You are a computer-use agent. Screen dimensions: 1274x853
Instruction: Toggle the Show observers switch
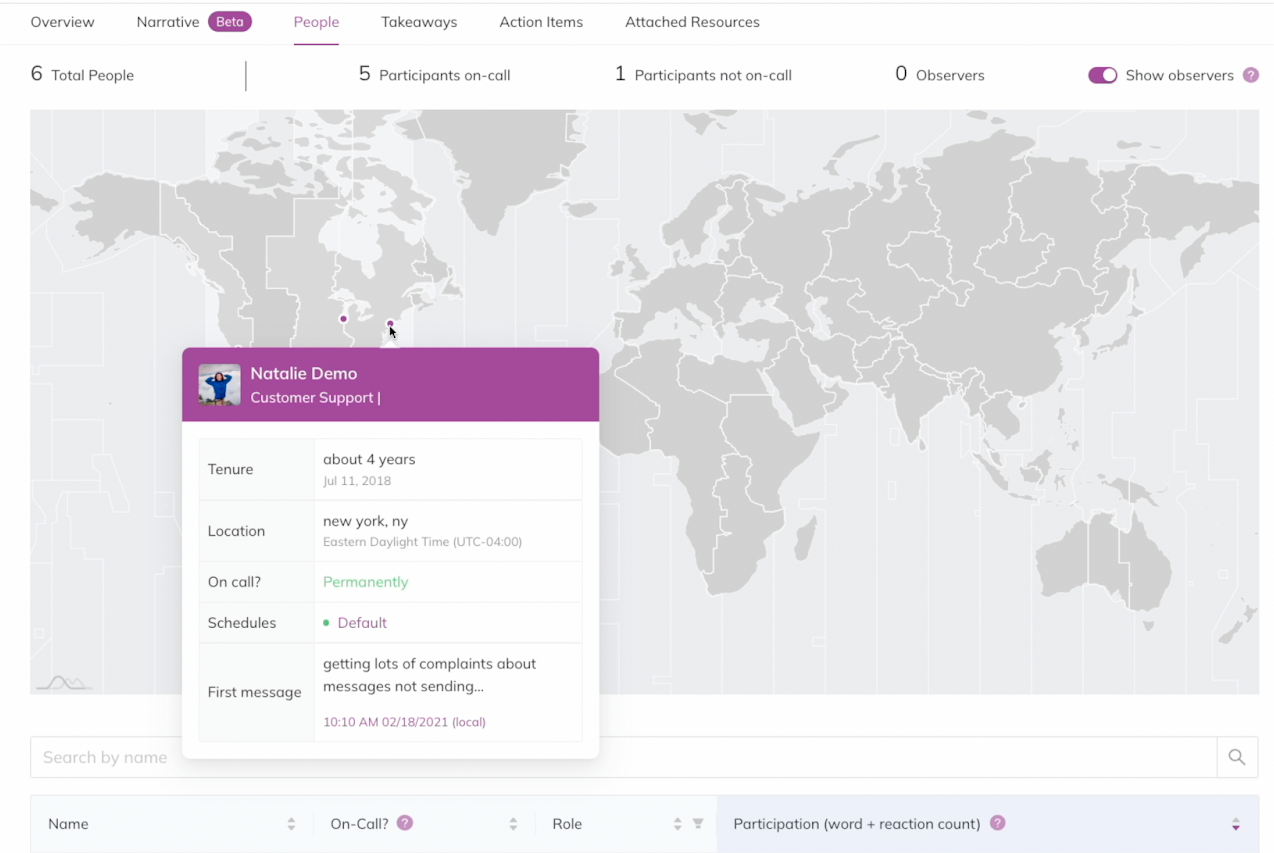[x=1102, y=75]
